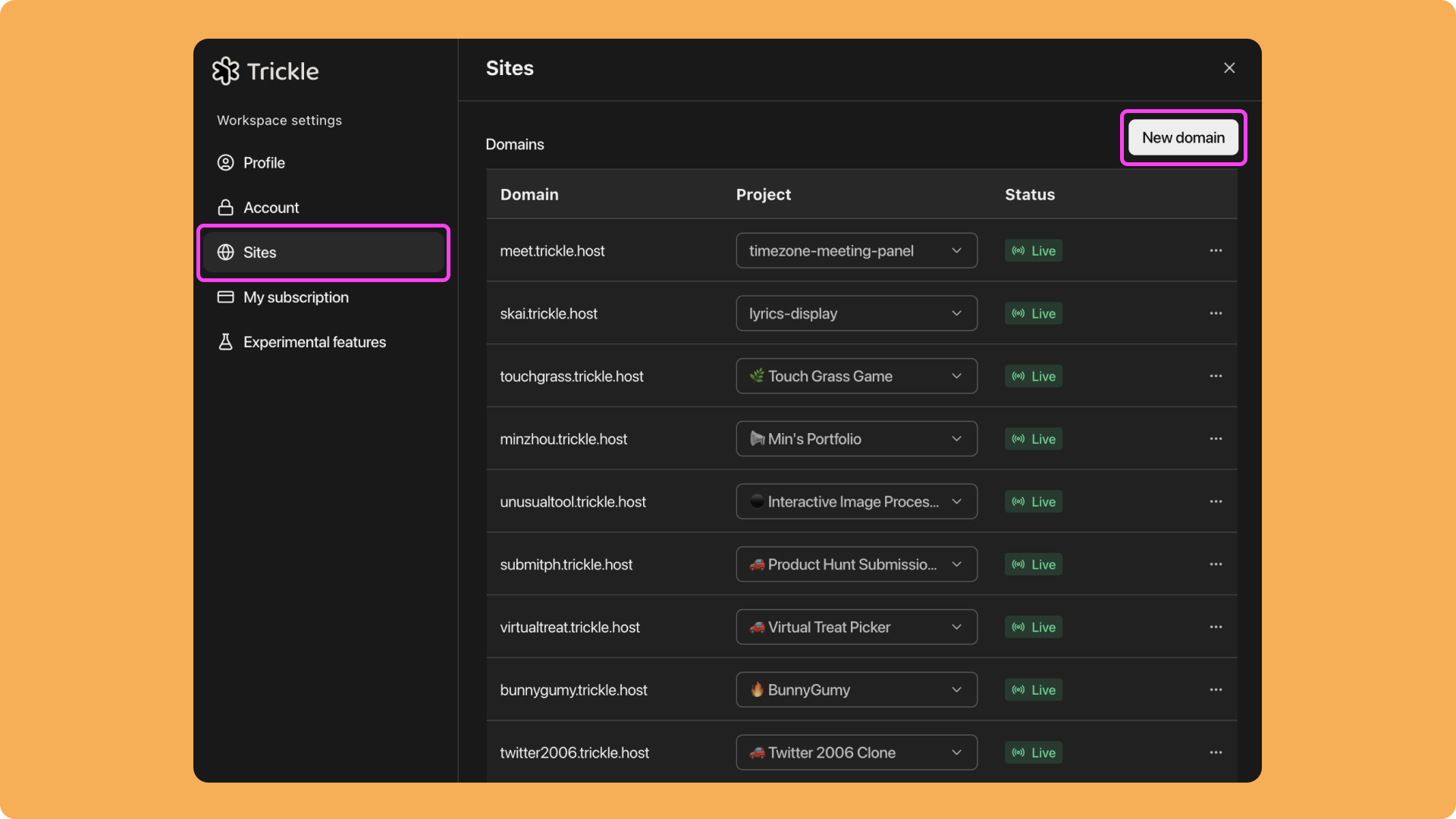Click the Live status badge for meet.trickle.host
1456x819 pixels.
(1033, 250)
